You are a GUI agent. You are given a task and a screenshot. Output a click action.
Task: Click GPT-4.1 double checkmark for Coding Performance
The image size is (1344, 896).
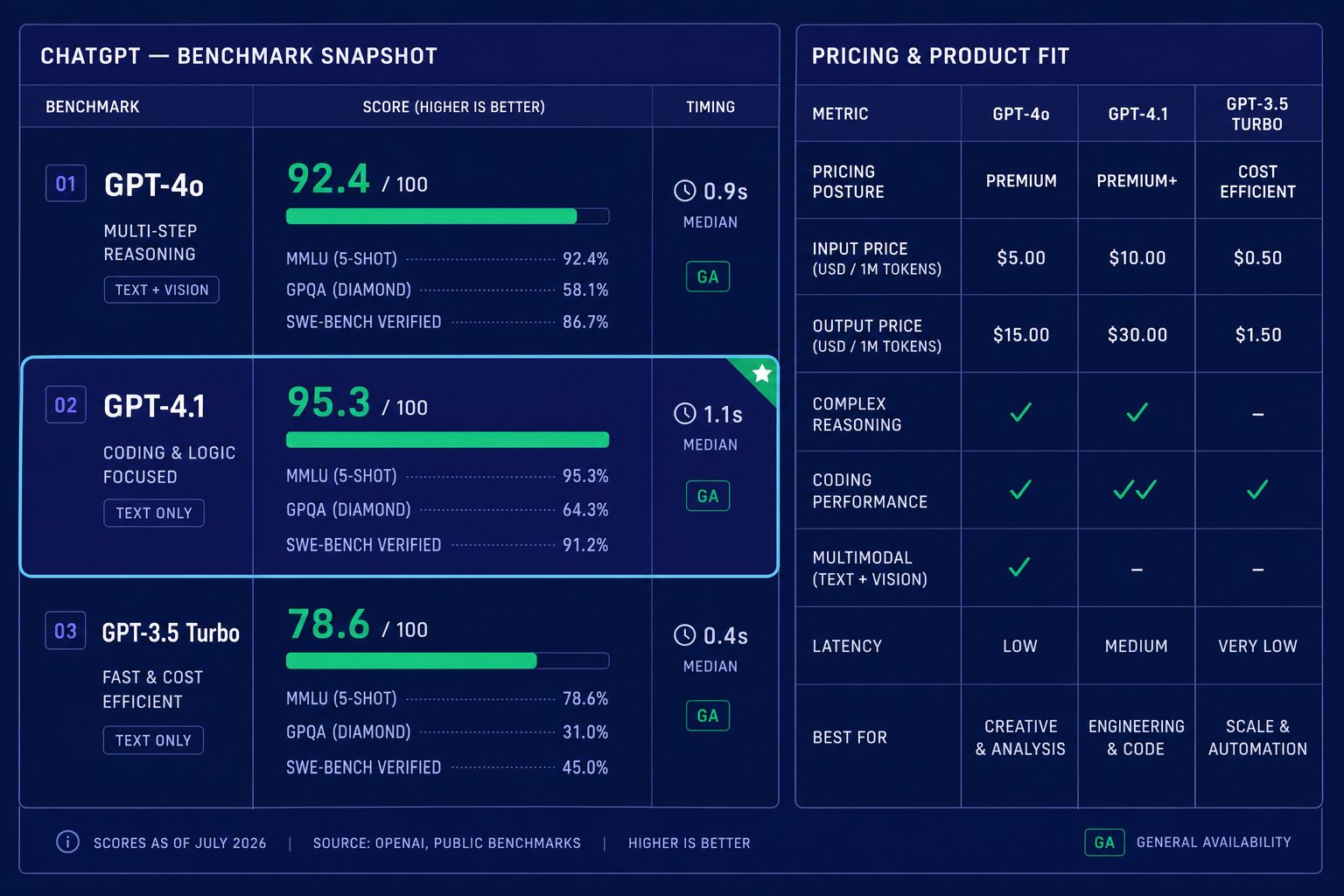coord(1136,490)
